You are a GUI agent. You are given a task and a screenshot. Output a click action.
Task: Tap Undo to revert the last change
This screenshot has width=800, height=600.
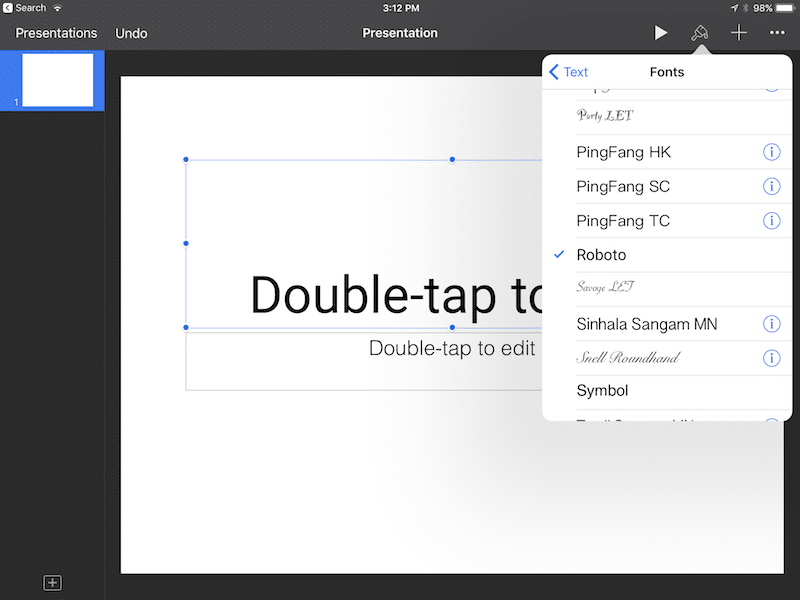click(x=131, y=32)
